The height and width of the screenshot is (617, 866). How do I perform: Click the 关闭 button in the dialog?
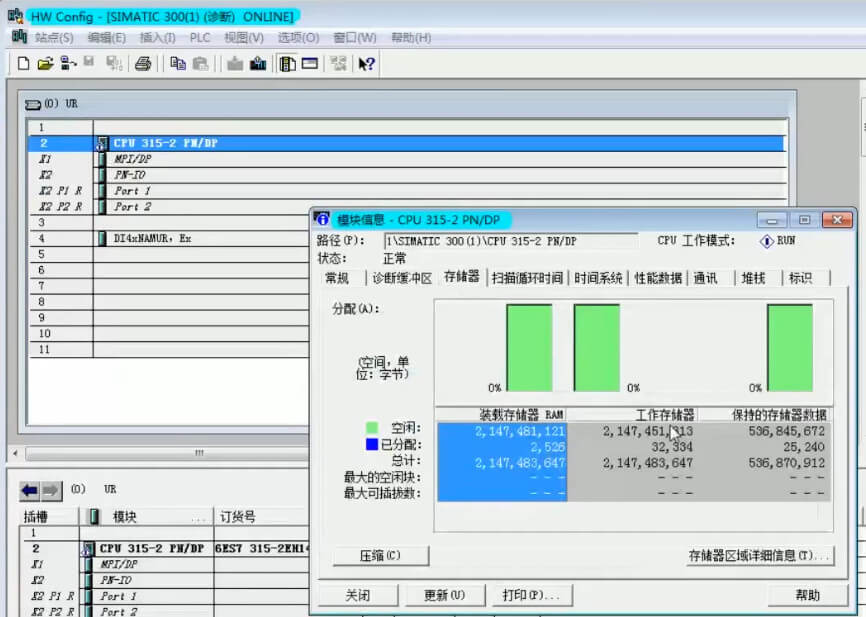click(x=358, y=595)
